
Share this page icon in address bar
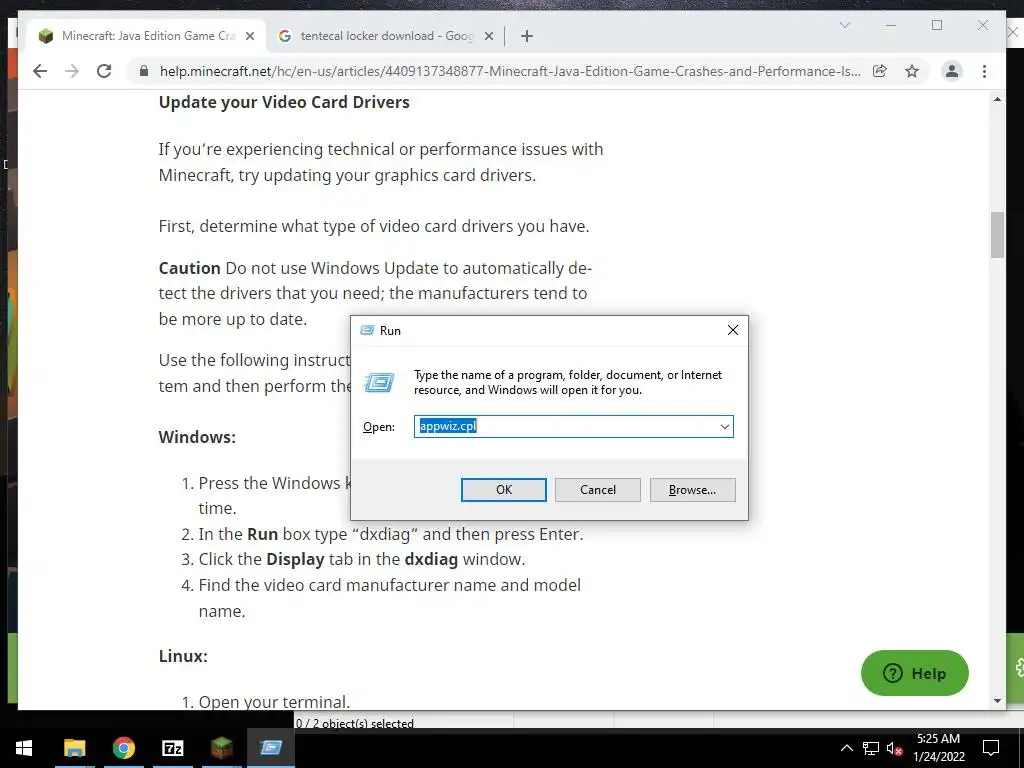click(x=880, y=71)
